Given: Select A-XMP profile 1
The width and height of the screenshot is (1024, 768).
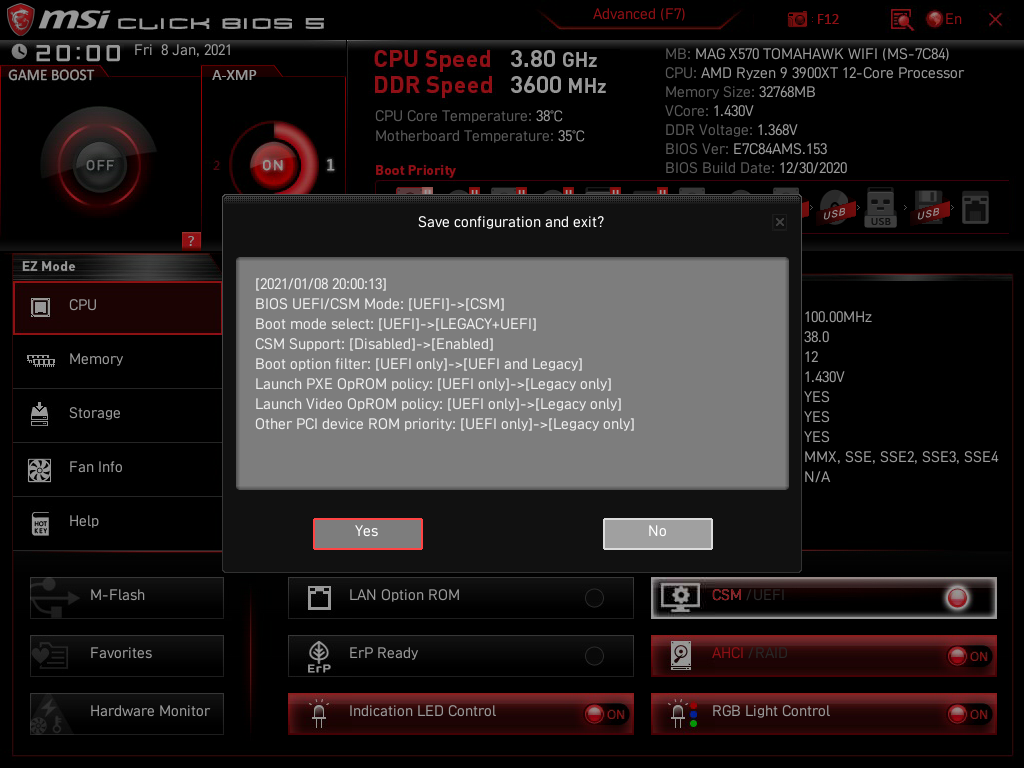Looking at the screenshot, I should click(330, 165).
